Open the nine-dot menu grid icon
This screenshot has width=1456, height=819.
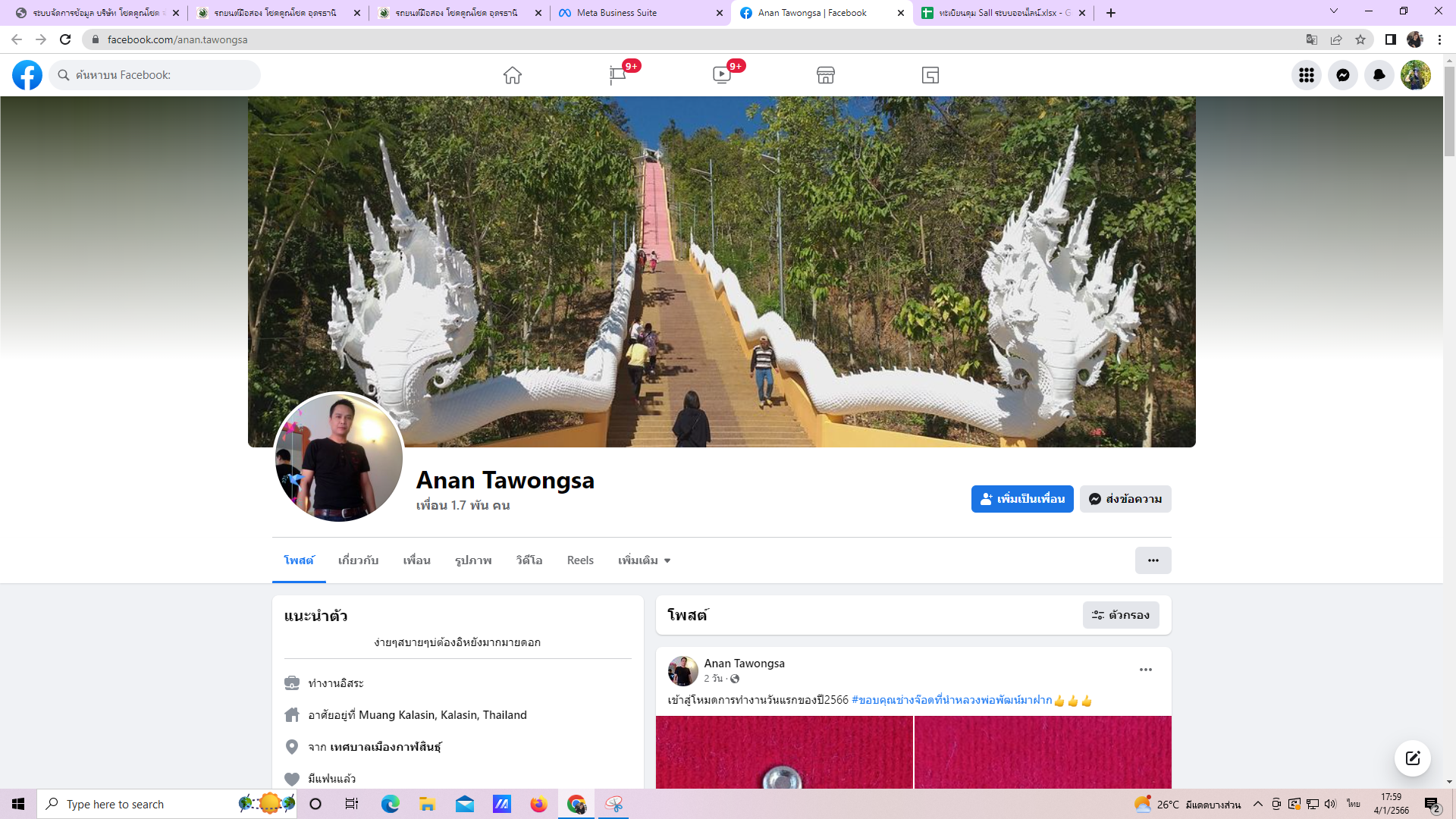(1306, 75)
